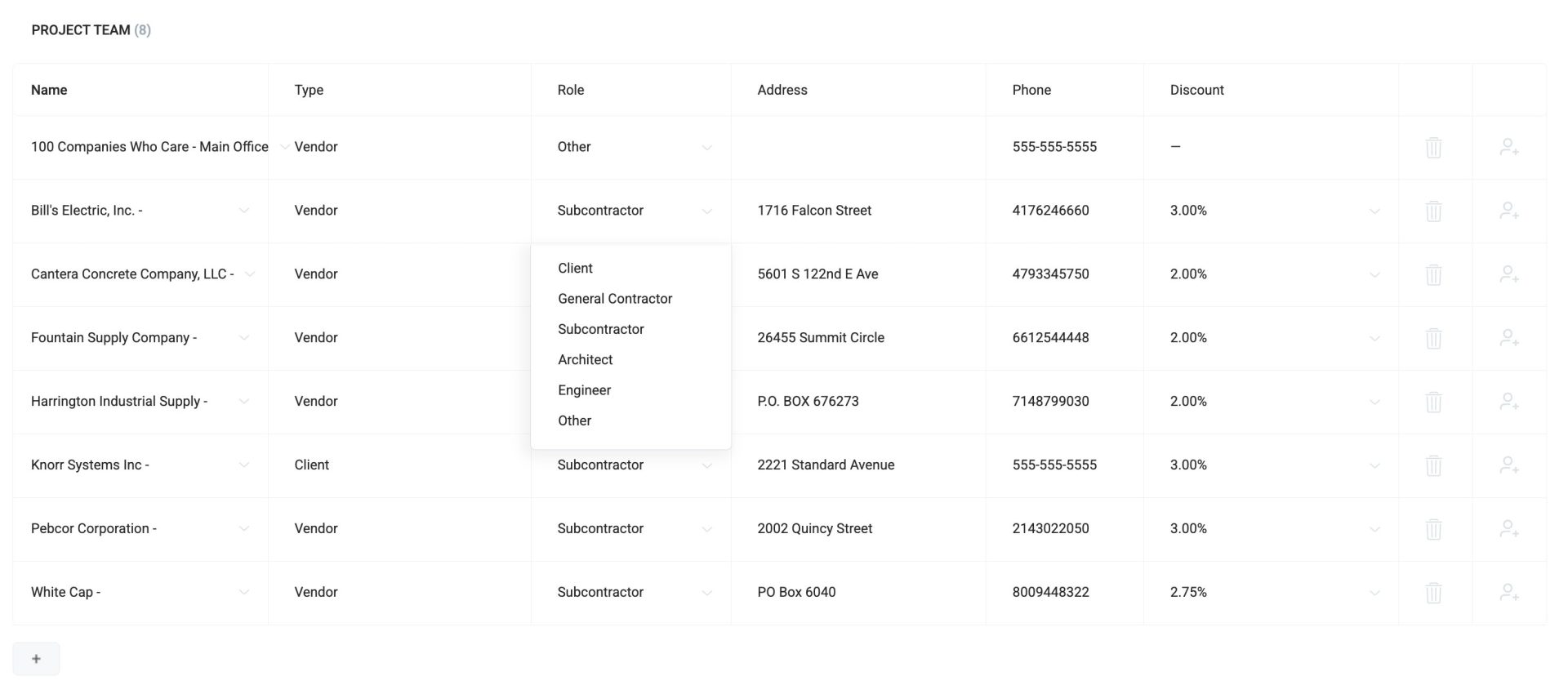Image resolution: width=1568 pixels, height=694 pixels.
Task: Add contact for Pebcor Corporation row
Action: (x=1509, y=529)
